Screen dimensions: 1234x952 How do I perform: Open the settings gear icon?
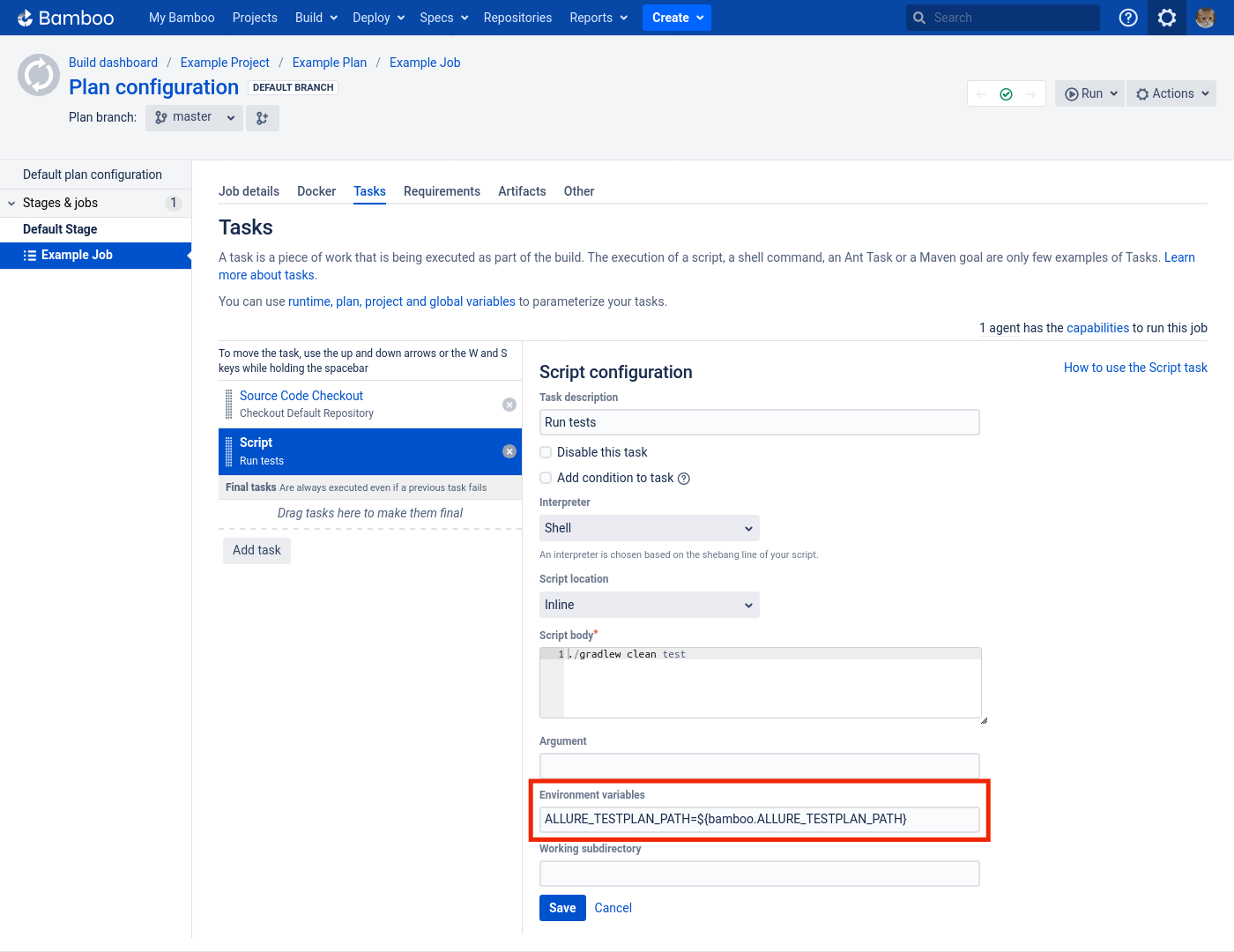(x=1166, y=17)
